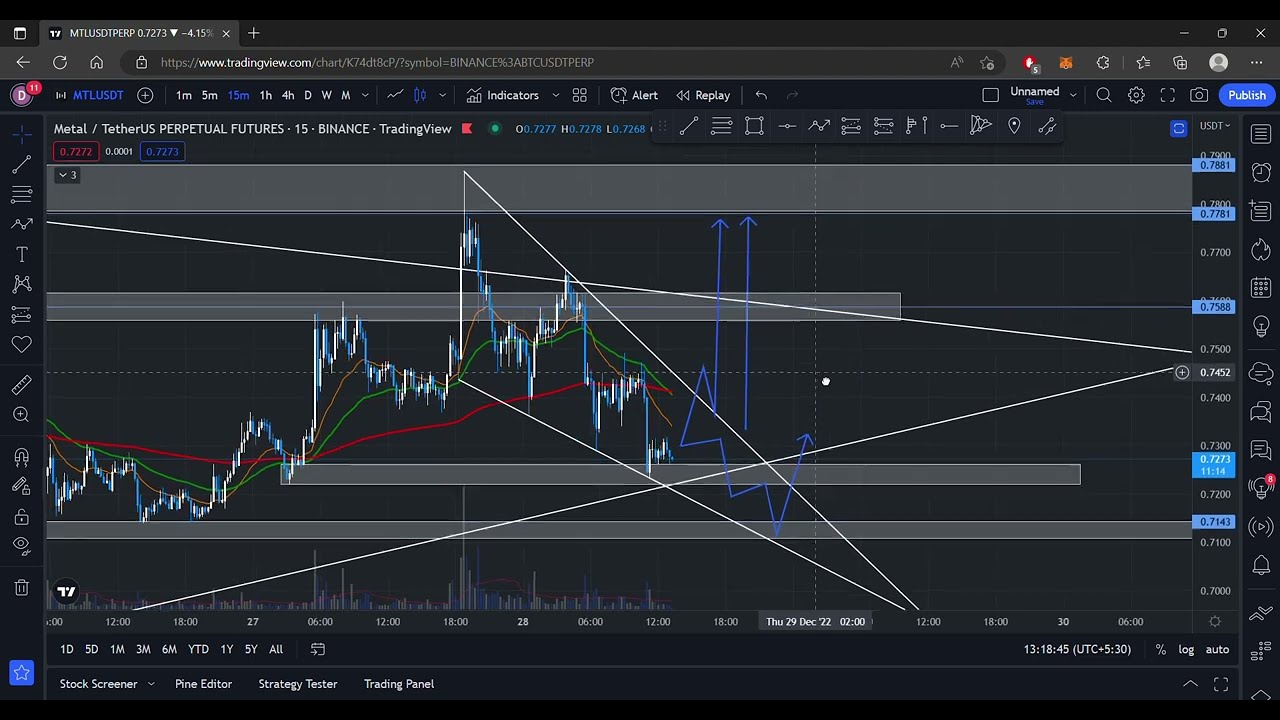Screen dimensions: 1280x720
Task: Start bar Replay mode
Action: pyautogui.click(x=703, y=95)
